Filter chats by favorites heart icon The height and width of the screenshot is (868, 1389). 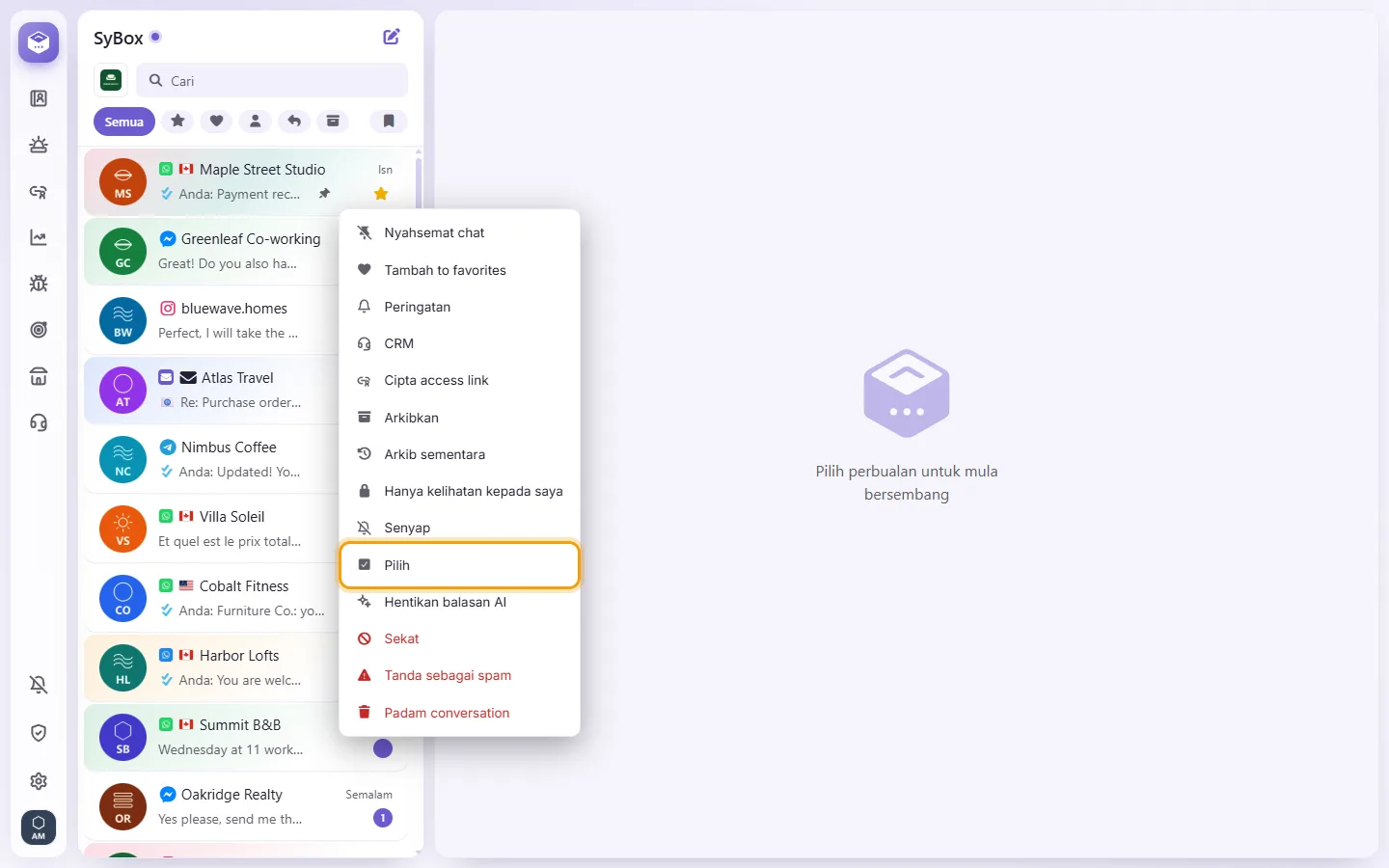[x=217, y=122]
